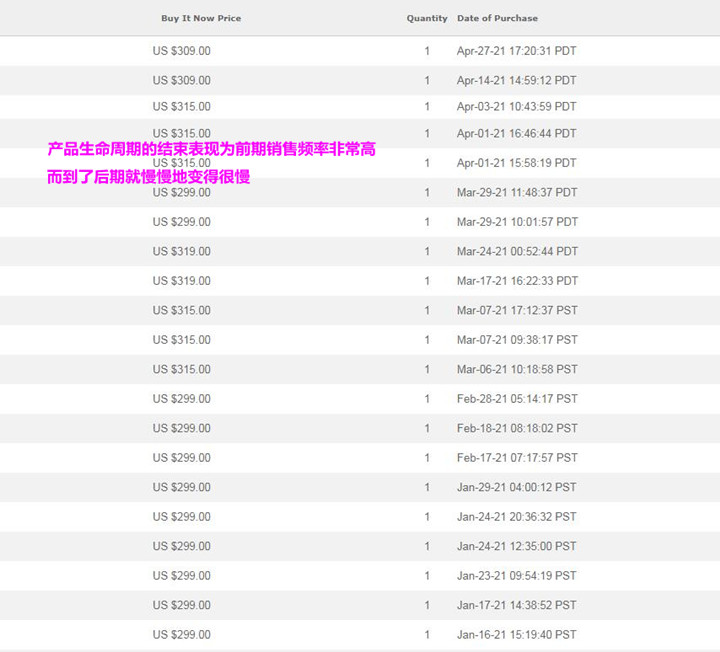Click the US $309.00 price in Apr-14-21 row
The height and width of the screenshot is (652, 720).
coord(182,80)
